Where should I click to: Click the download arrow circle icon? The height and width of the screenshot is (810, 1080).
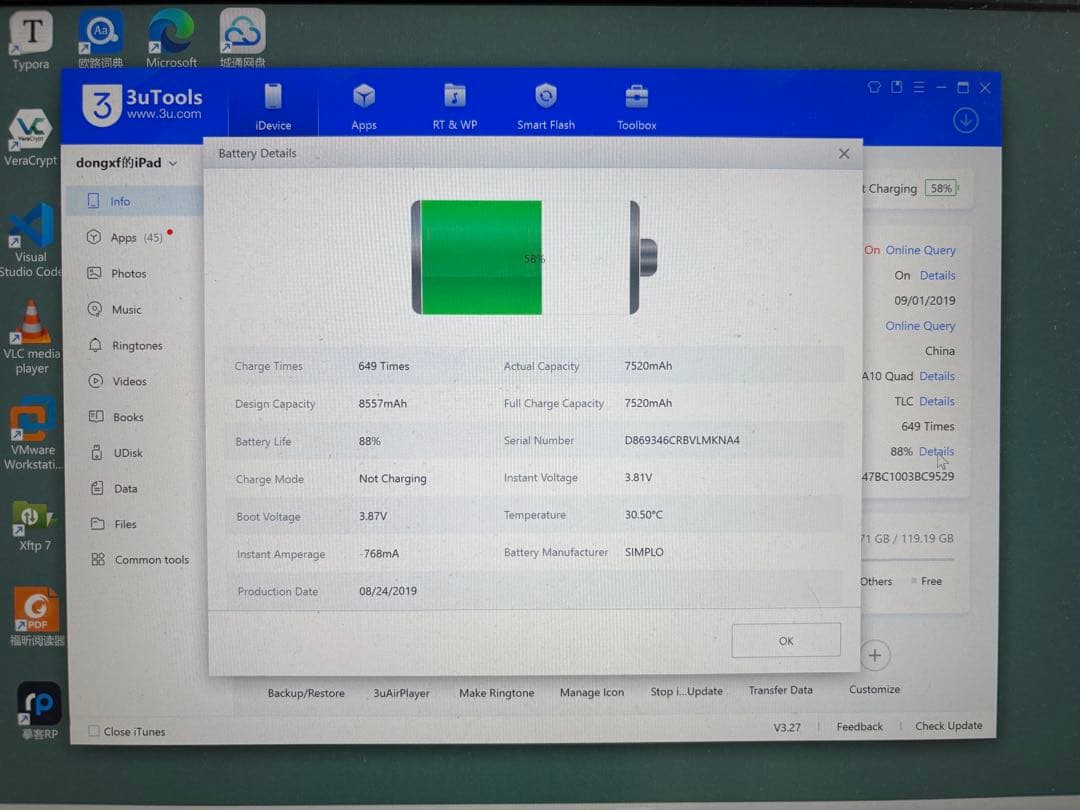(965, 121)
